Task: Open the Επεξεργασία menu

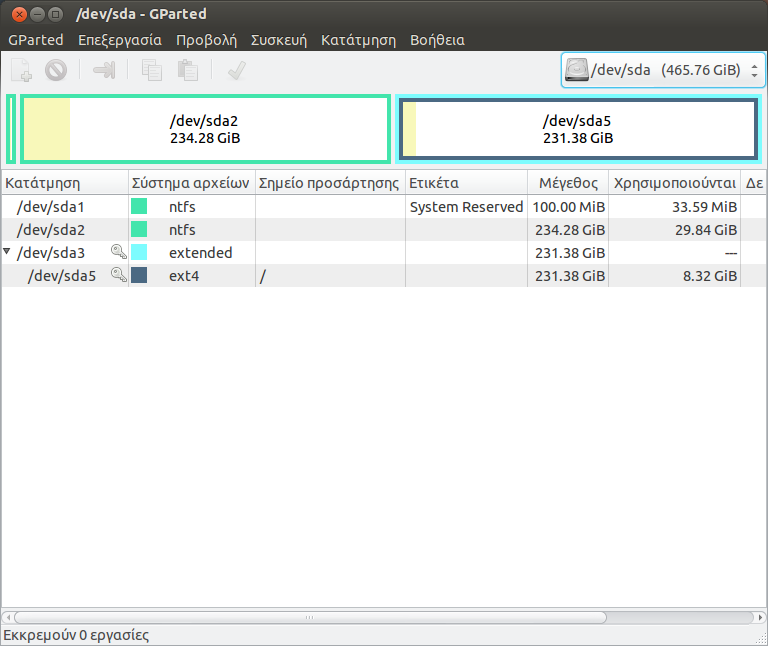Action: (x=120, y=40)
